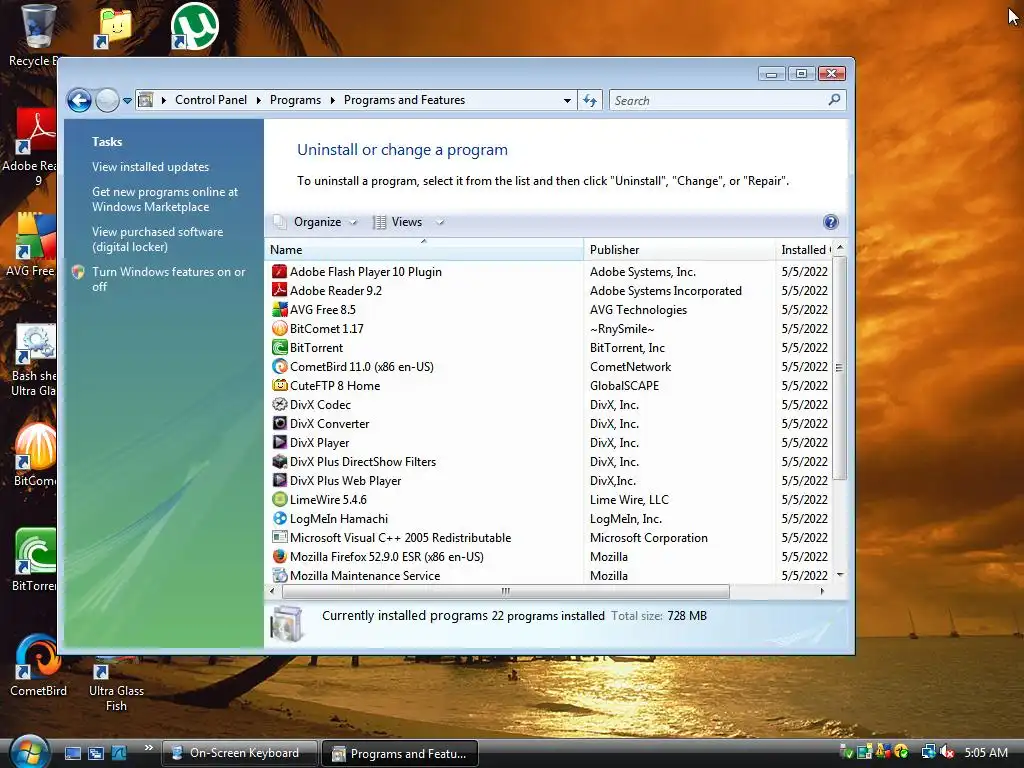
Task: Select the Adobe Reader 9.2 list icon
Action: pyautogui.click(x=280, y=291)
